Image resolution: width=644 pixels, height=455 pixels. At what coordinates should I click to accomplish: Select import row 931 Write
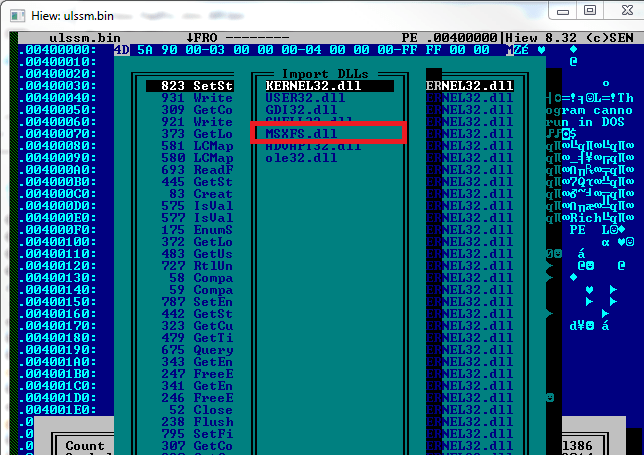coord(197,98)
